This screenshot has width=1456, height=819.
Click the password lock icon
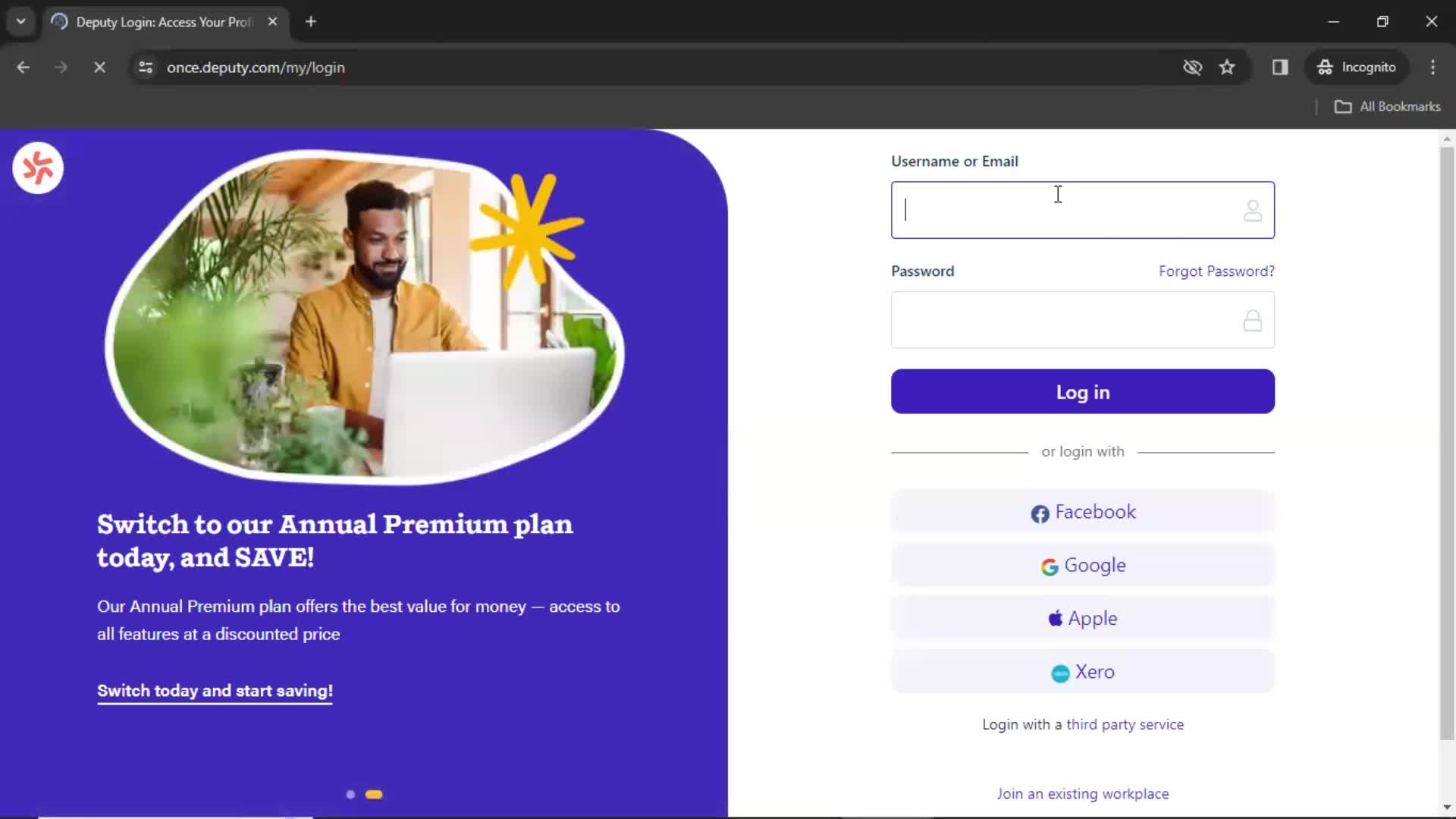[x=1253, y=320]
